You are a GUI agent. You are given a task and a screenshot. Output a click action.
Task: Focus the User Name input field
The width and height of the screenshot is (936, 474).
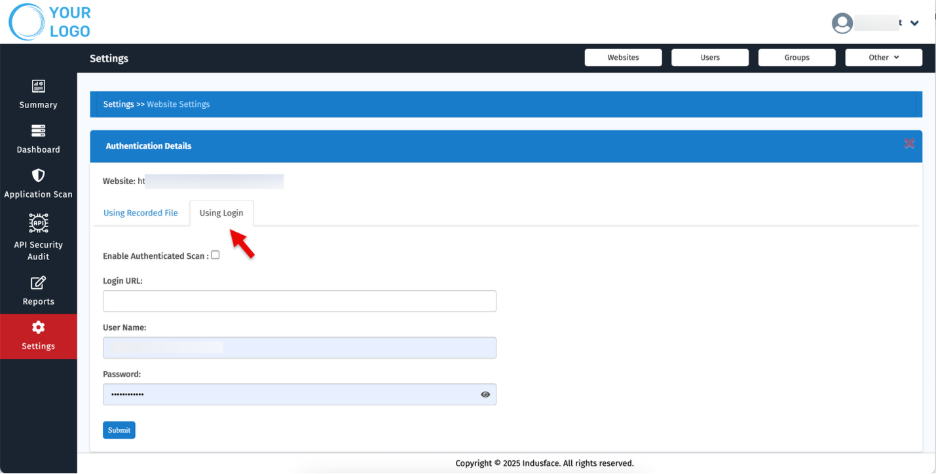(300, 347)
